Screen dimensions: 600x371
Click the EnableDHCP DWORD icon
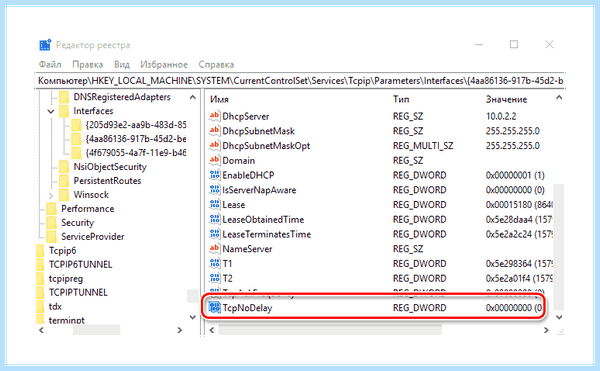click(214, 175)
